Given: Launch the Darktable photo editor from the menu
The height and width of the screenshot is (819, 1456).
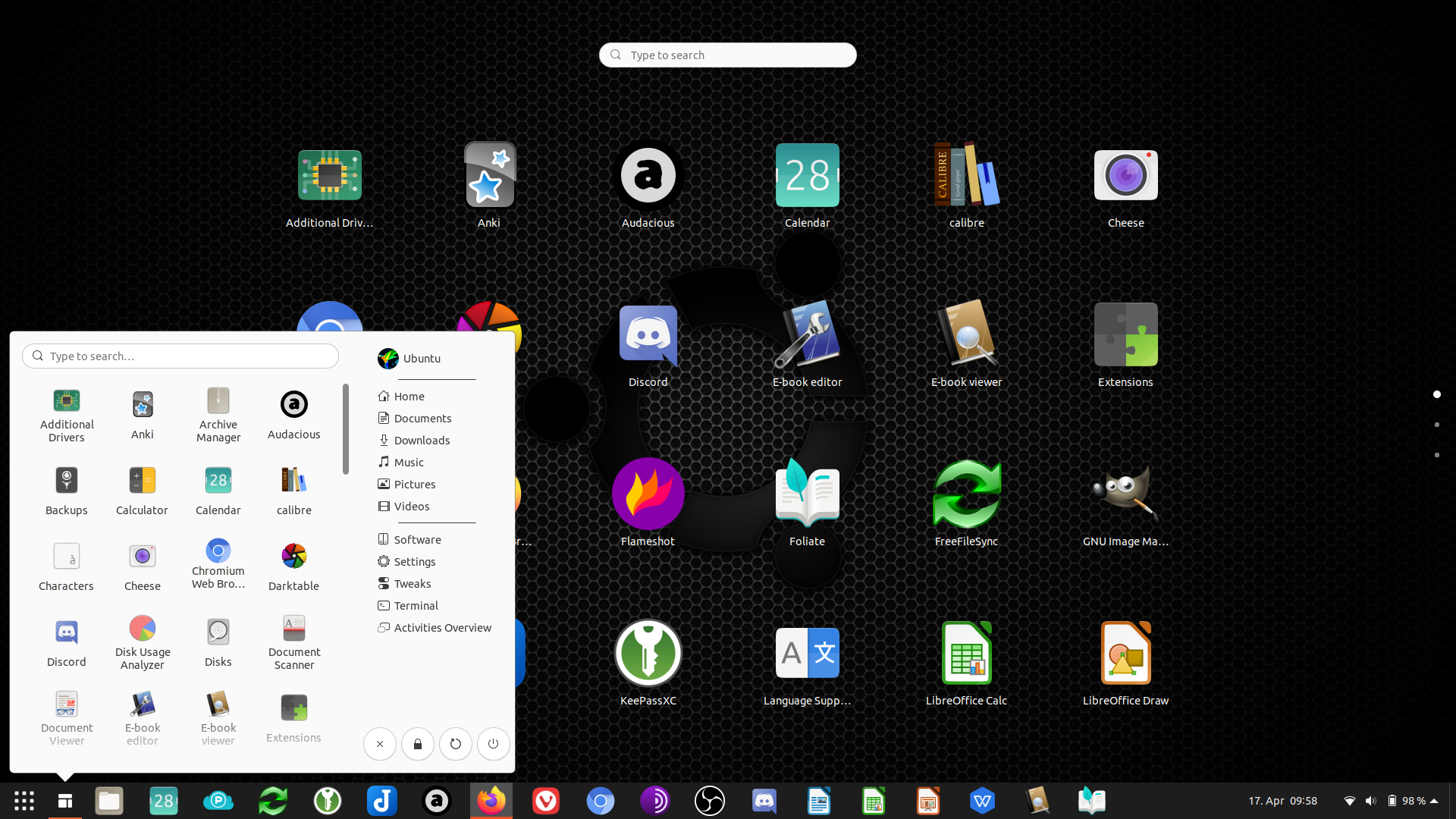Looking at the screenshot, I should pyautogui.click(x=293, y=556).
